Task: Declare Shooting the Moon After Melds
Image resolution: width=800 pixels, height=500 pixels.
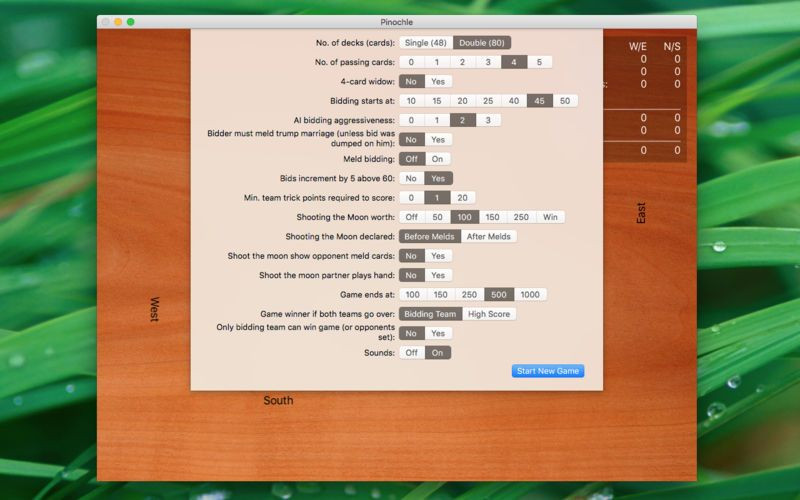Action: tap(488, 237)
